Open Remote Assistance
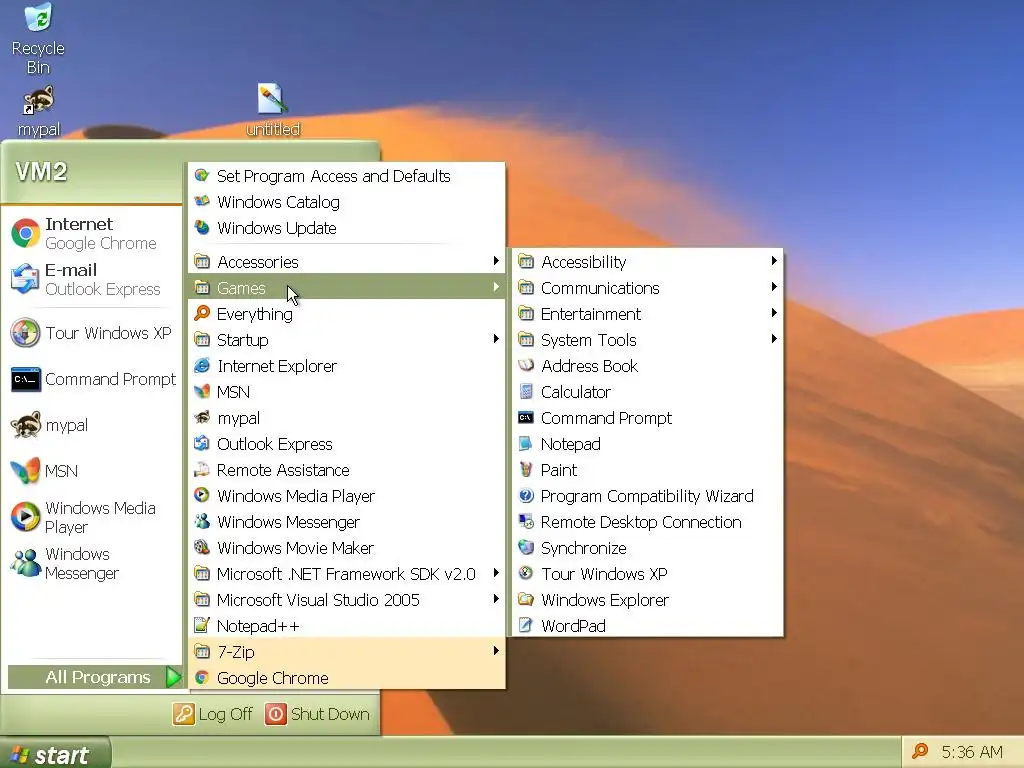 point(347,470)
